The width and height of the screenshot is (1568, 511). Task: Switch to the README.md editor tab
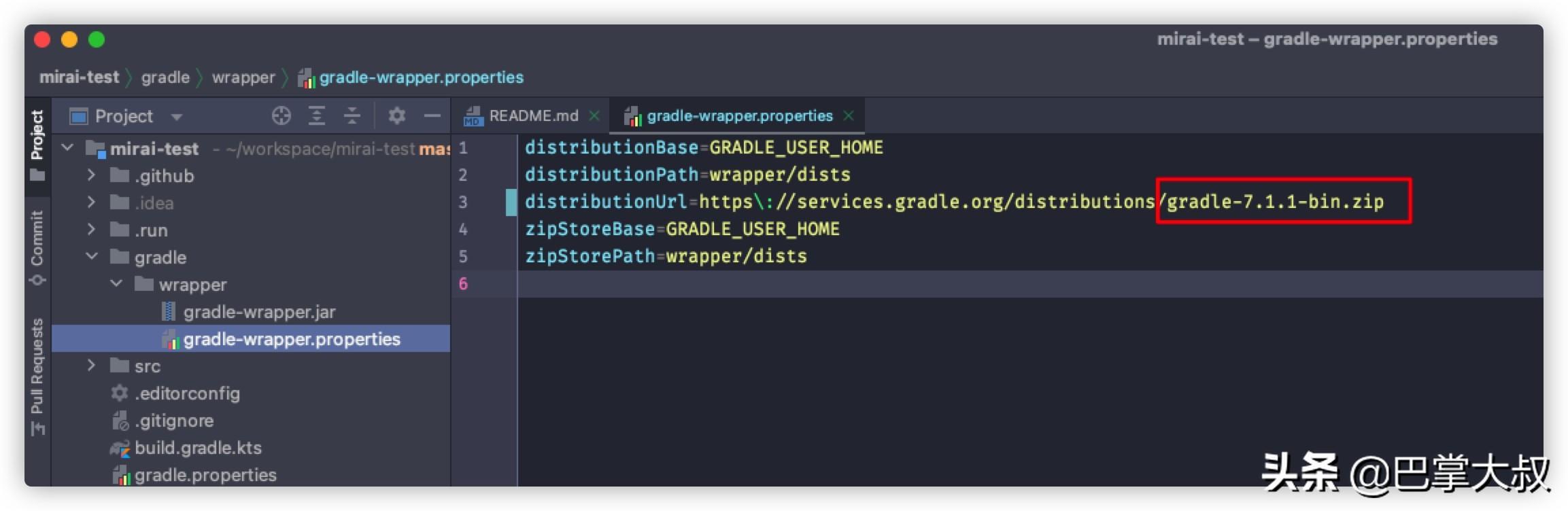tap(533, 116)
